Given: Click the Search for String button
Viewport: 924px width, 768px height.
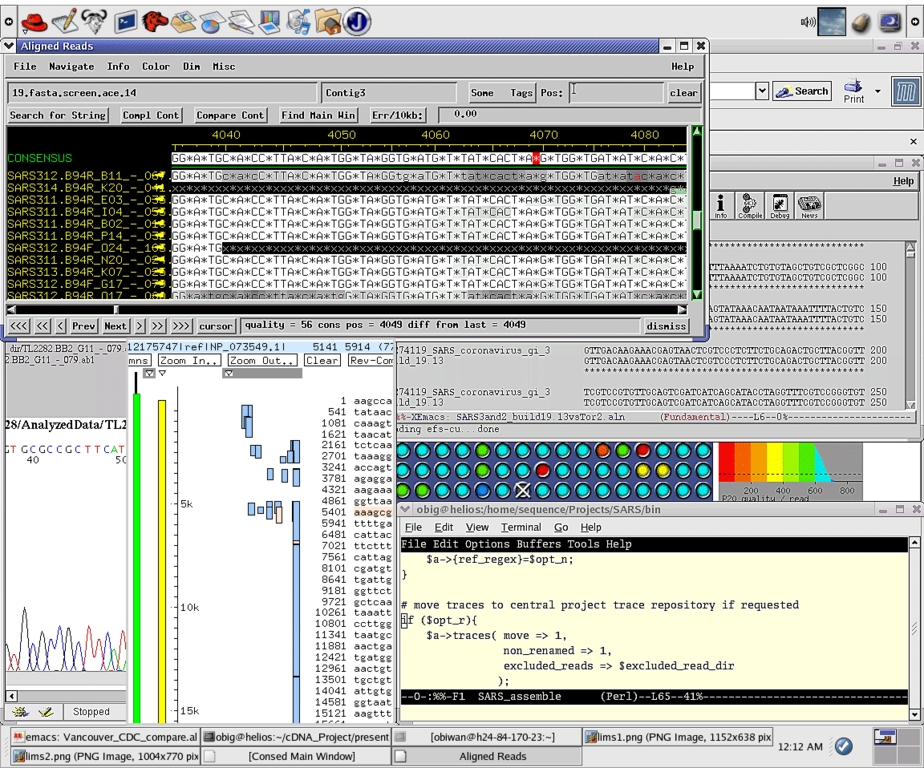Looking at the screenshot, I should [x=58, y=115].
